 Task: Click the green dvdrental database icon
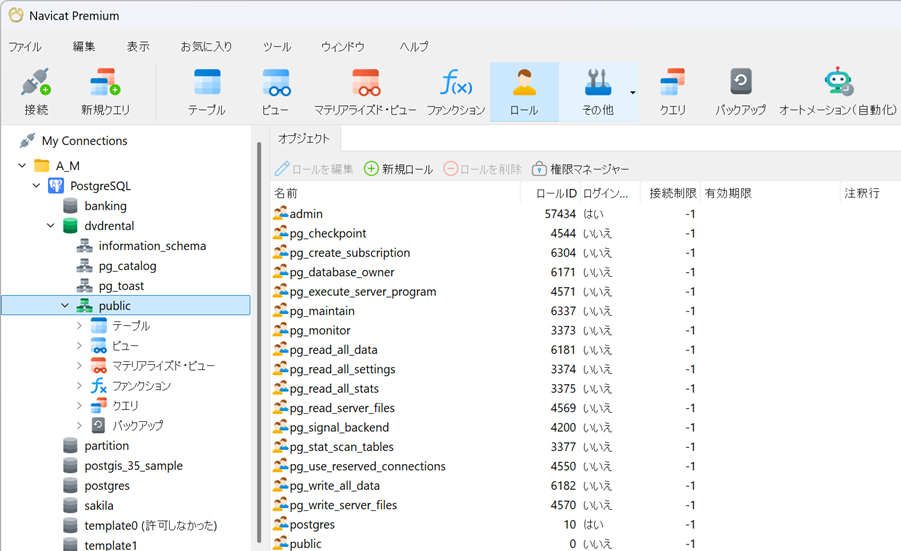pos(70,226)
